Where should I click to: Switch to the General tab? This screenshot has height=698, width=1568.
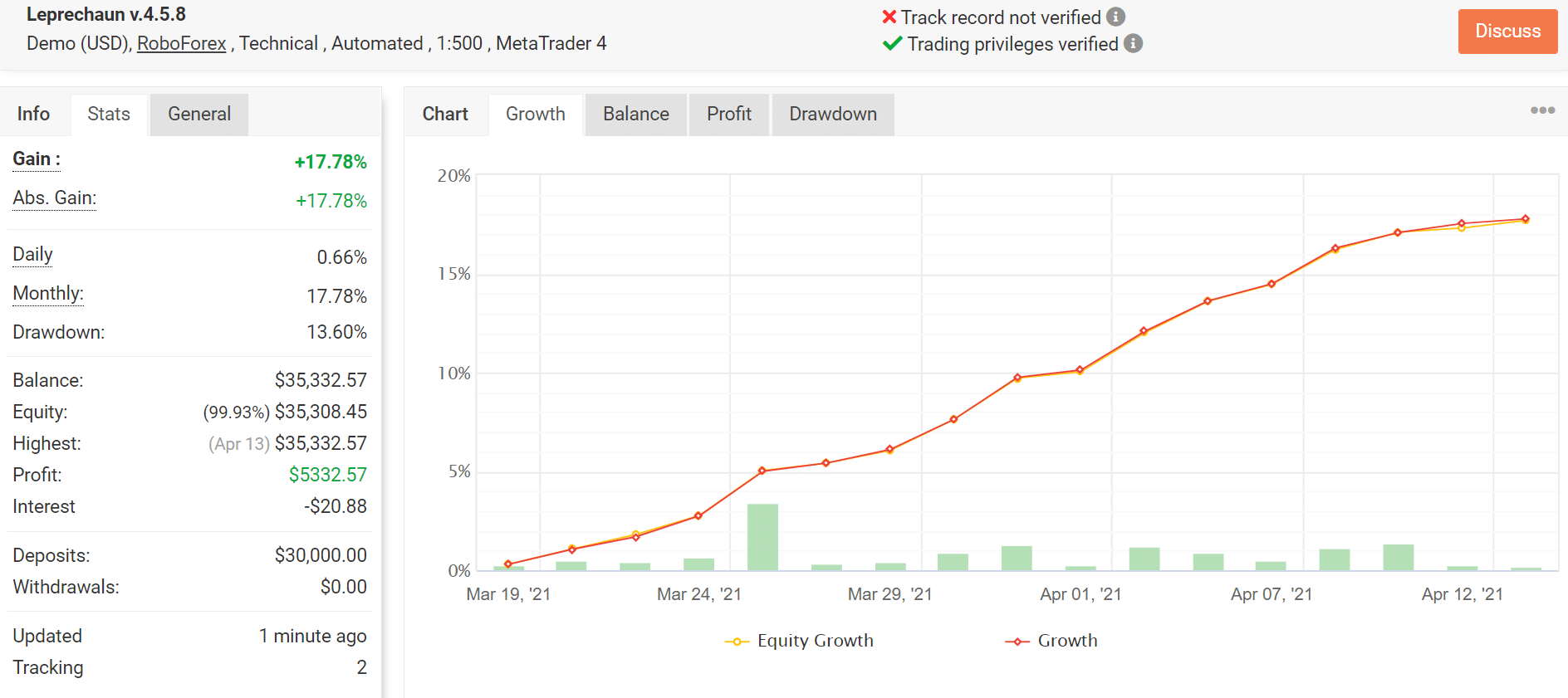199,114
